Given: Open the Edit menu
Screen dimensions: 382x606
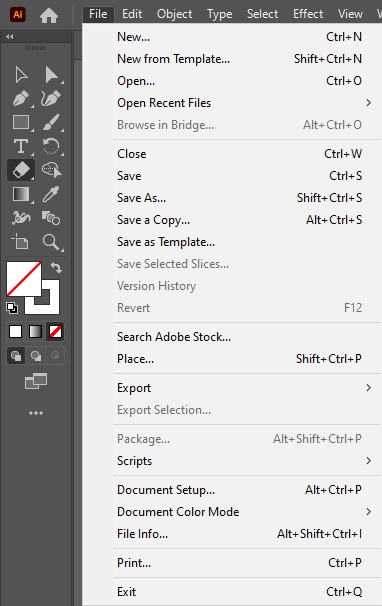Looking at the screenshot, I should pos(132,14).
